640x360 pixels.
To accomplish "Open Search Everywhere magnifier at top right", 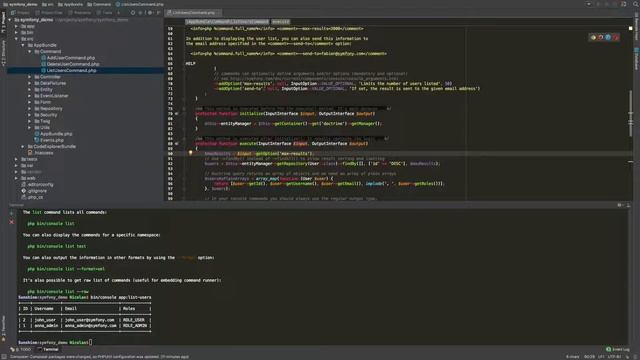I will (x=635, y=4).
